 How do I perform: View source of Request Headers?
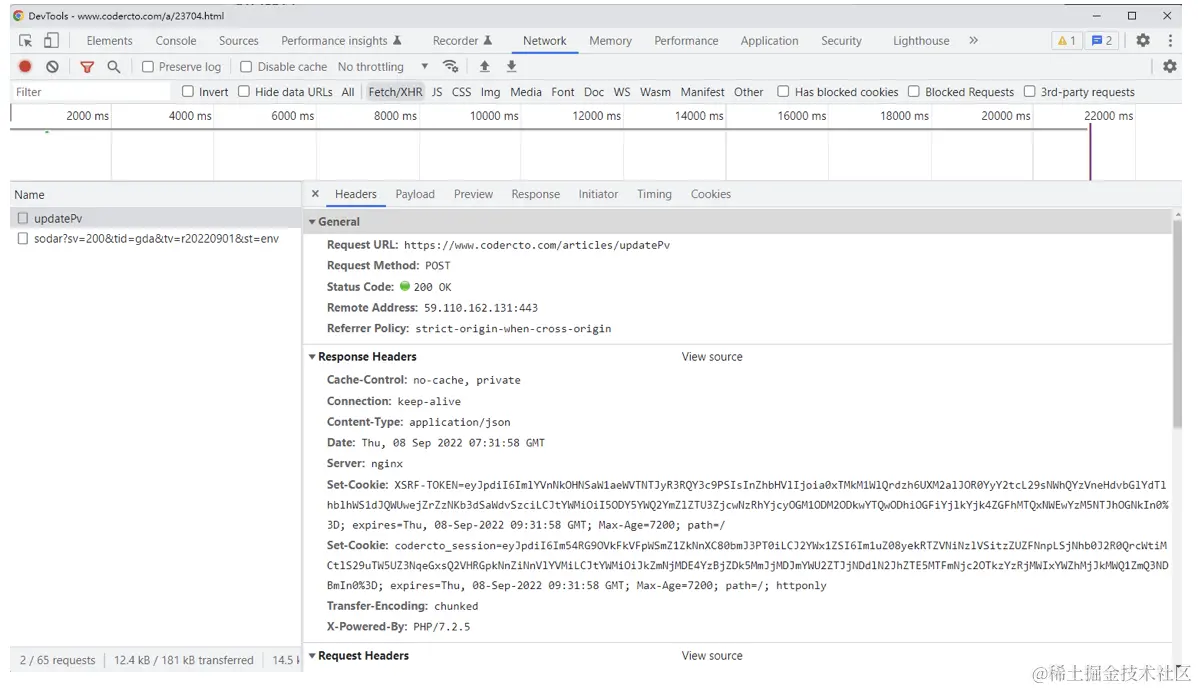[x=712, y=656]
